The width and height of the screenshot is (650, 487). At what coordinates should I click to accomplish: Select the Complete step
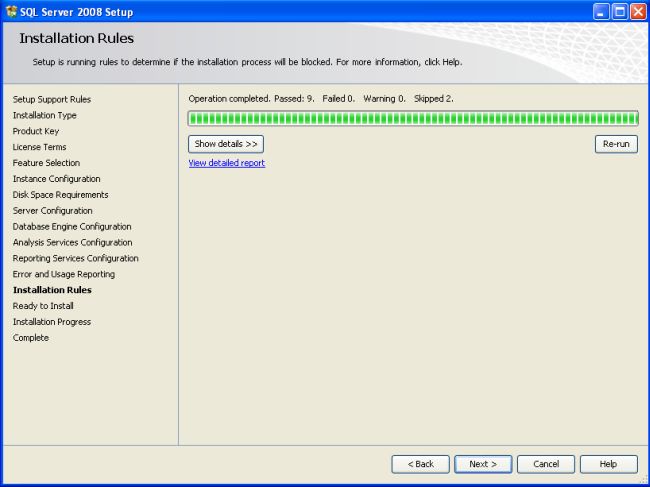pos(31,338)
